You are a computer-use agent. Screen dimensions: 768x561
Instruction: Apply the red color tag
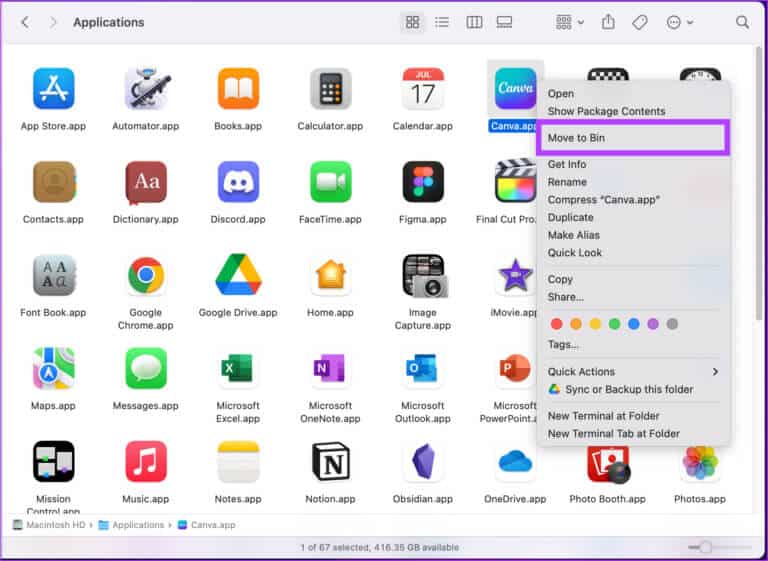click(x=557, y=324)
